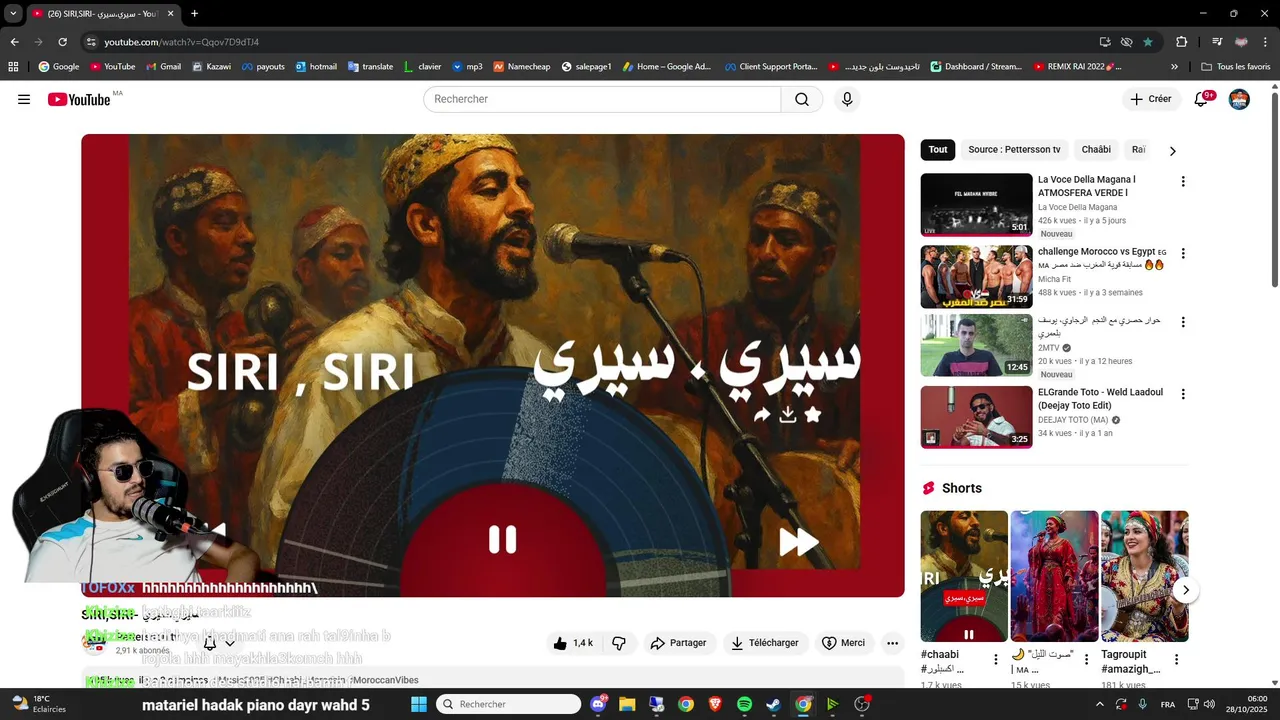Start voice search with microphone icon
Image resolution: width=1280 pixels, height=720 pixels.
(x=847, y=99)
